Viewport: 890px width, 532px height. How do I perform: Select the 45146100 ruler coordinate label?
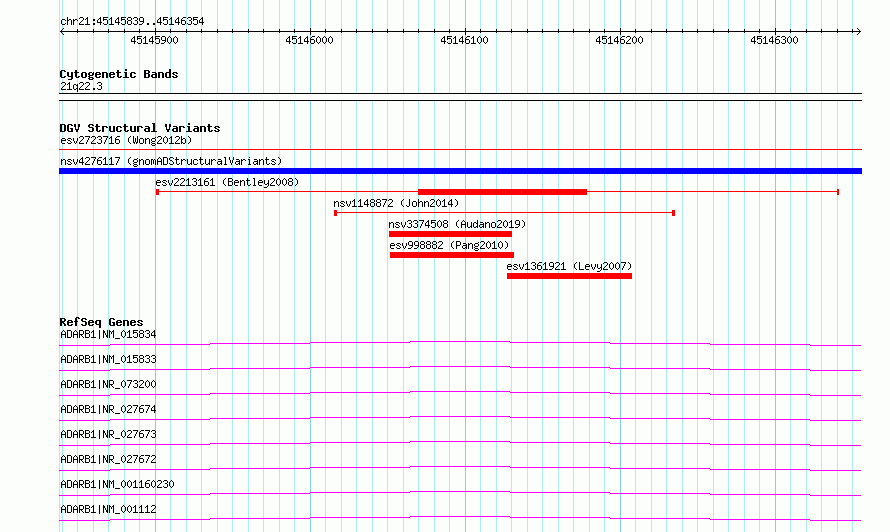click(464, 40)
